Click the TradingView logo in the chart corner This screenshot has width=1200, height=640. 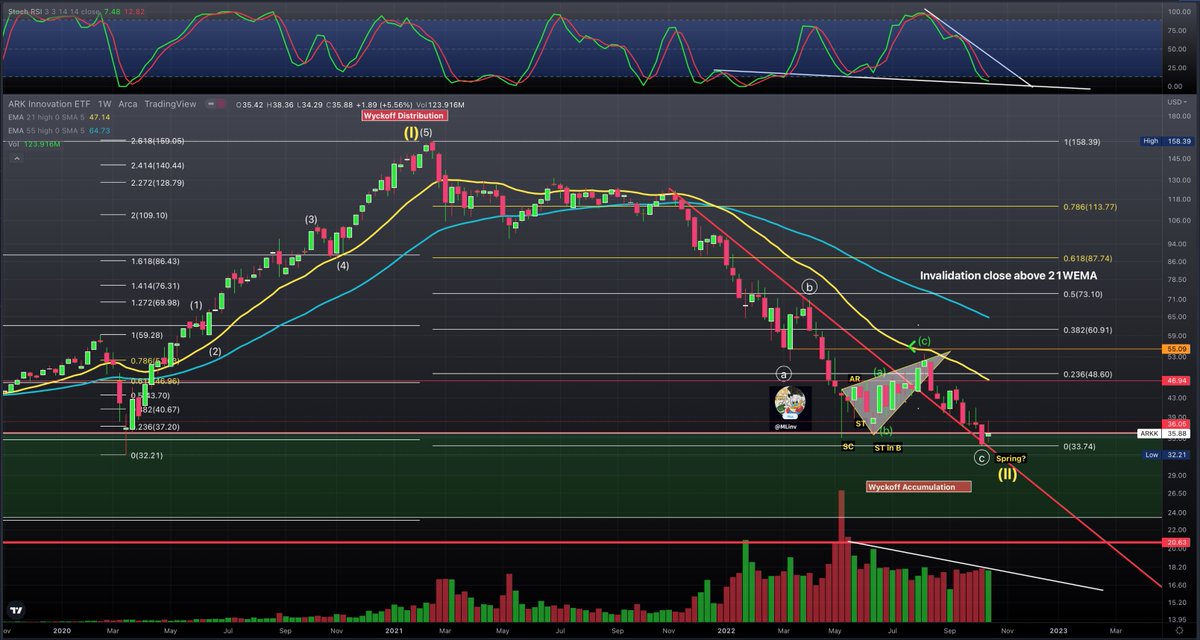[17, 609]
